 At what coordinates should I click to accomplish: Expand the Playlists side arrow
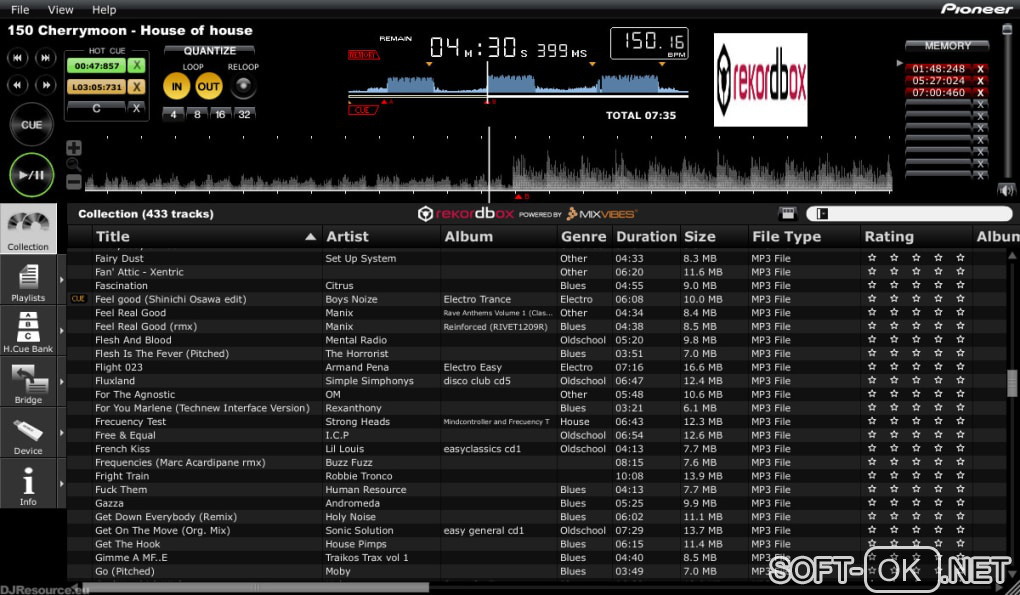pyautogui.click(x=62, y=280)
